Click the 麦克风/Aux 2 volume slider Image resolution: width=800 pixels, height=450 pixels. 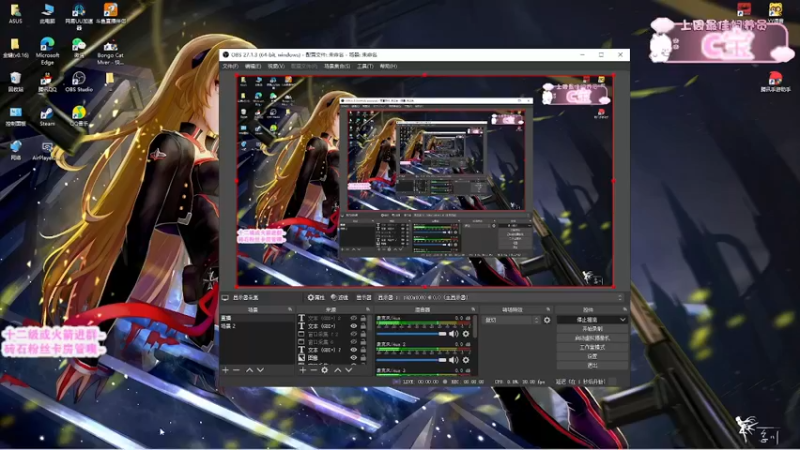coord(411,360)
